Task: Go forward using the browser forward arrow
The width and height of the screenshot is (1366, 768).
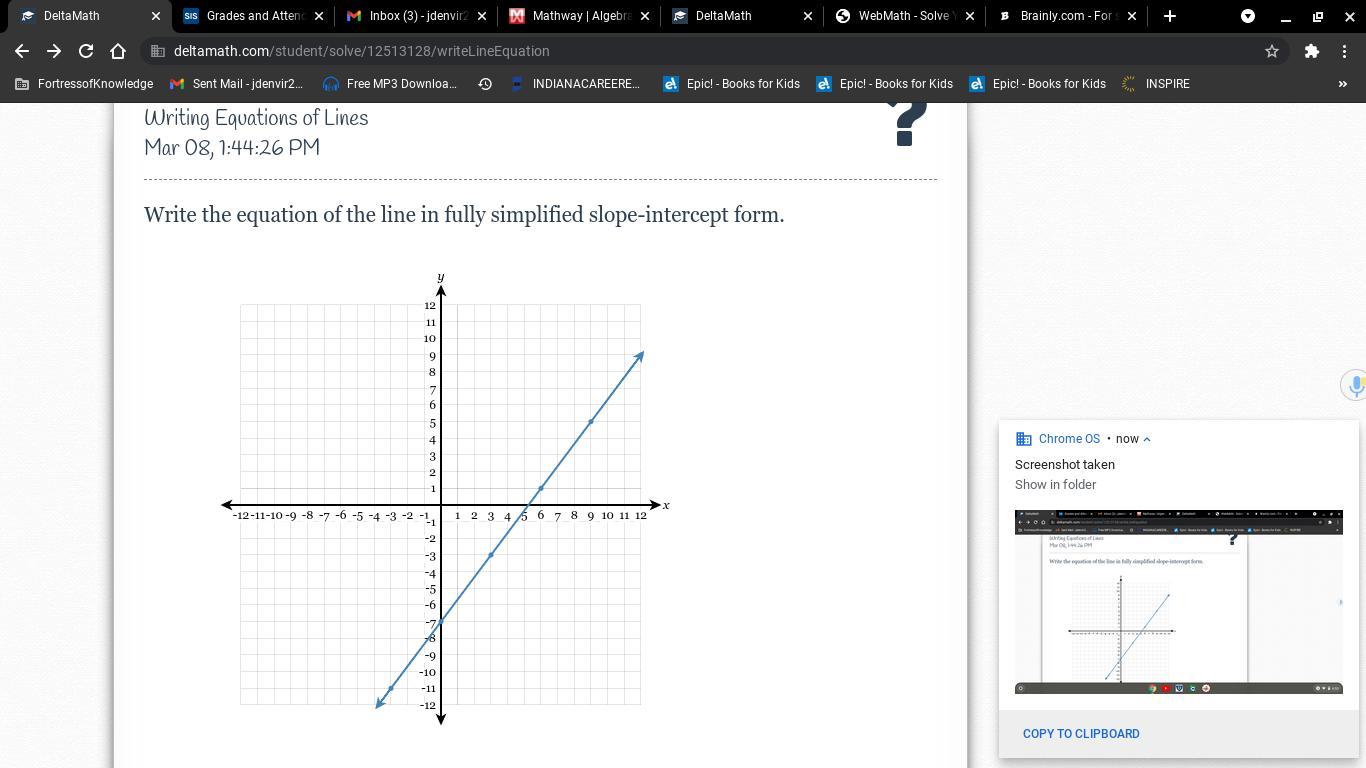Action: click(54, 51)
